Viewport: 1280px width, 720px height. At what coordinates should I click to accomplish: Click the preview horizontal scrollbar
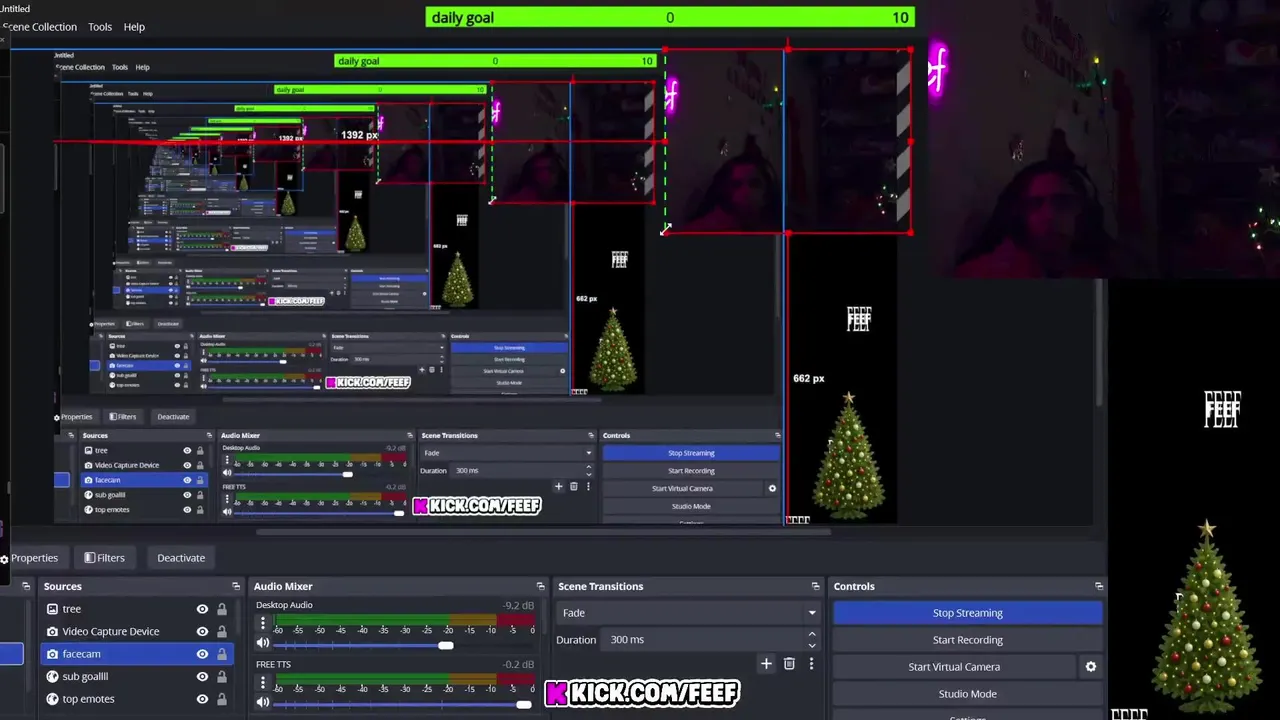(543, 531)
